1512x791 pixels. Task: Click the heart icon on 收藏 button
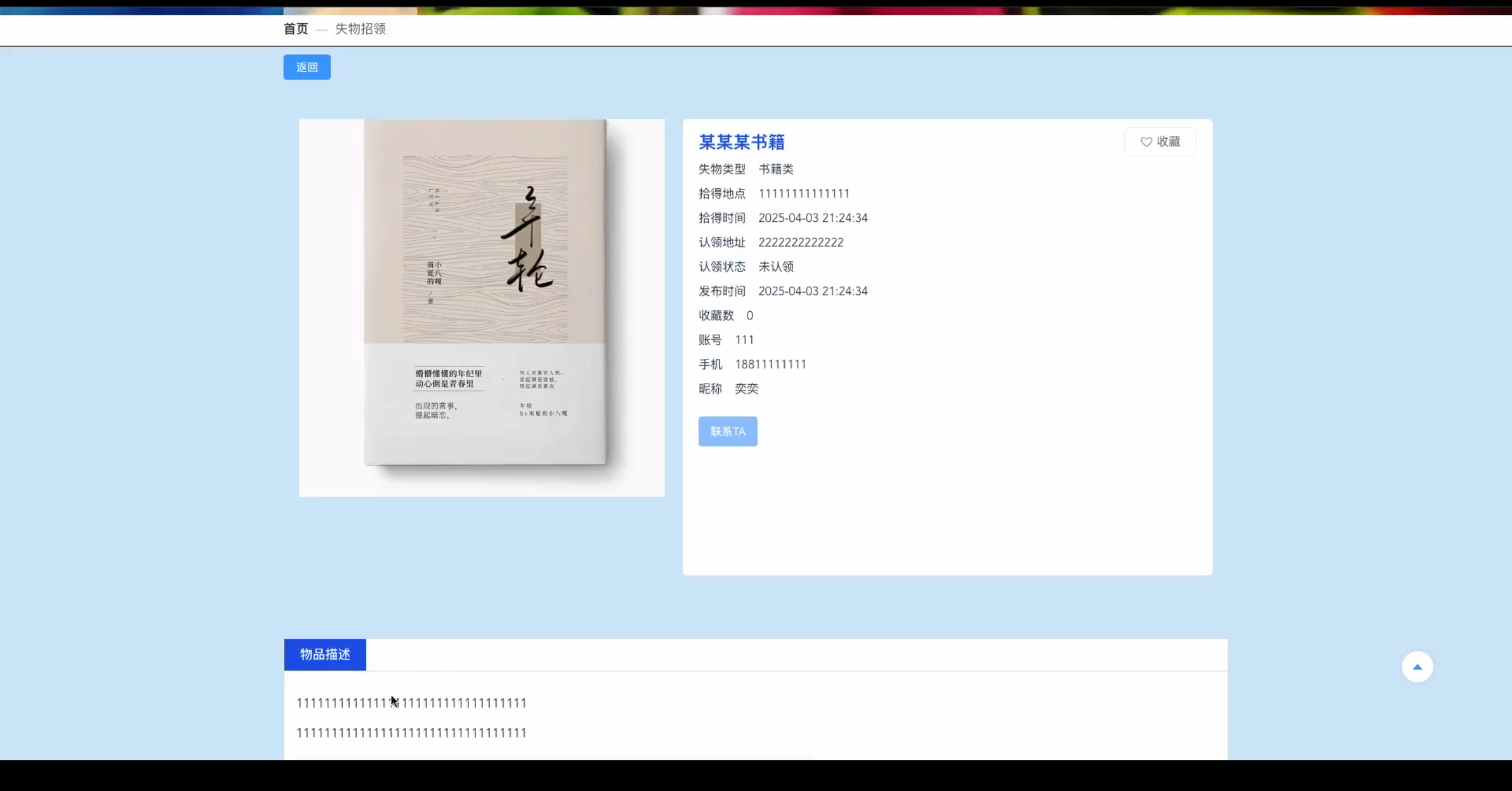point(1146,142)
